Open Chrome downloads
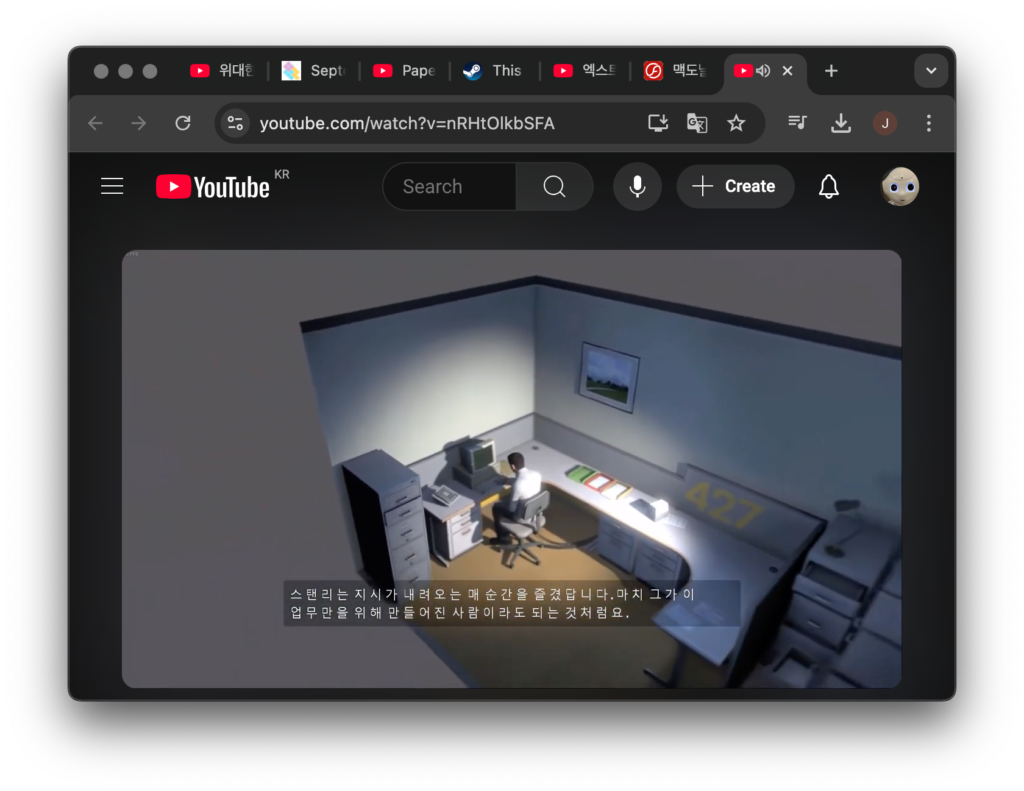Viewport: 1024px width, 791px height. click(841, 123)
